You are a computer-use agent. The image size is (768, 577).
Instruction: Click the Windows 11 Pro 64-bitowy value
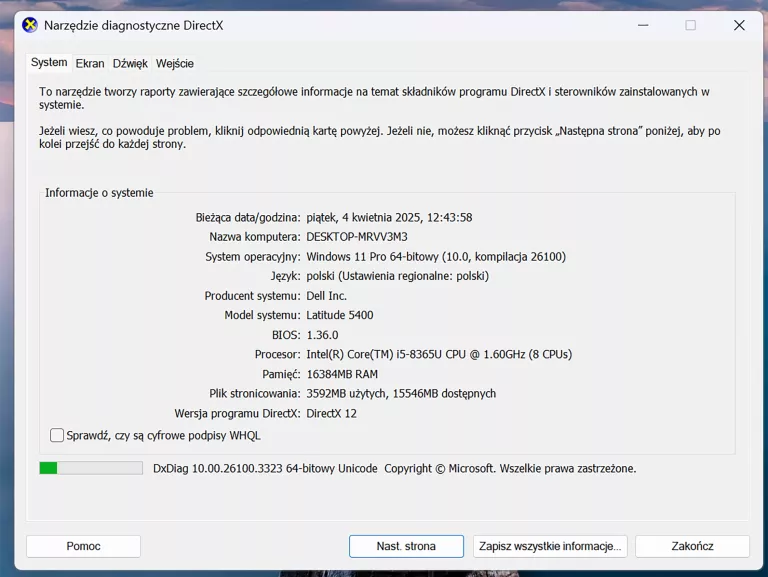[436, 257]
